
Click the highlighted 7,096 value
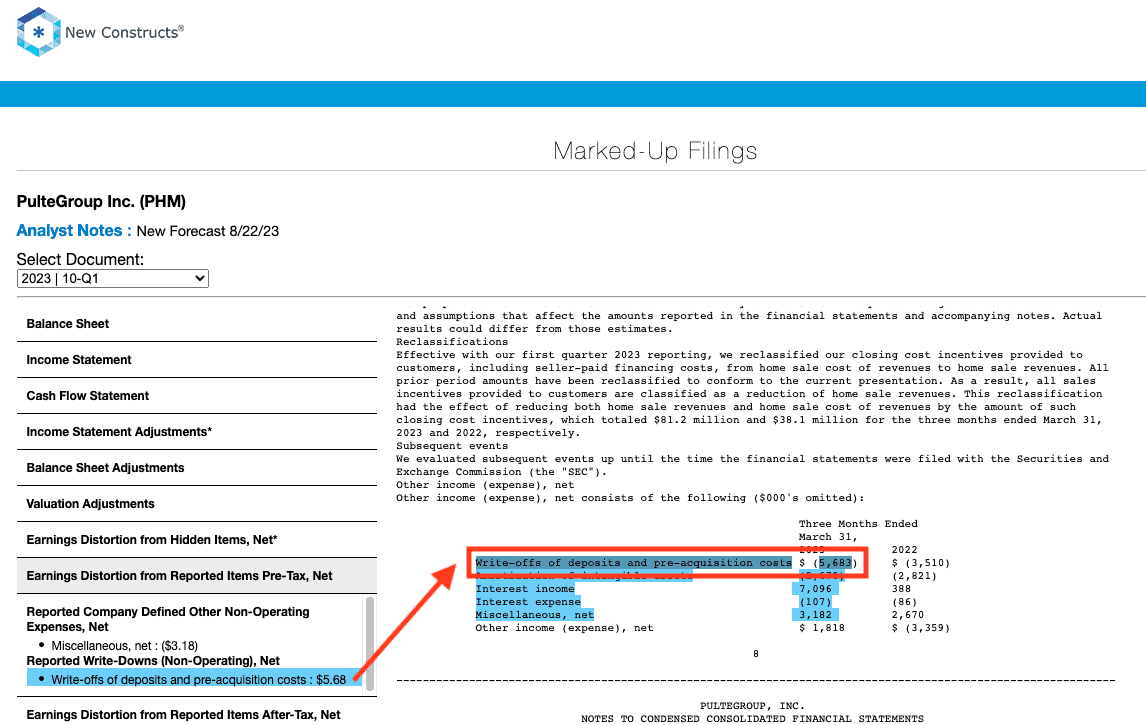(815, 589)
